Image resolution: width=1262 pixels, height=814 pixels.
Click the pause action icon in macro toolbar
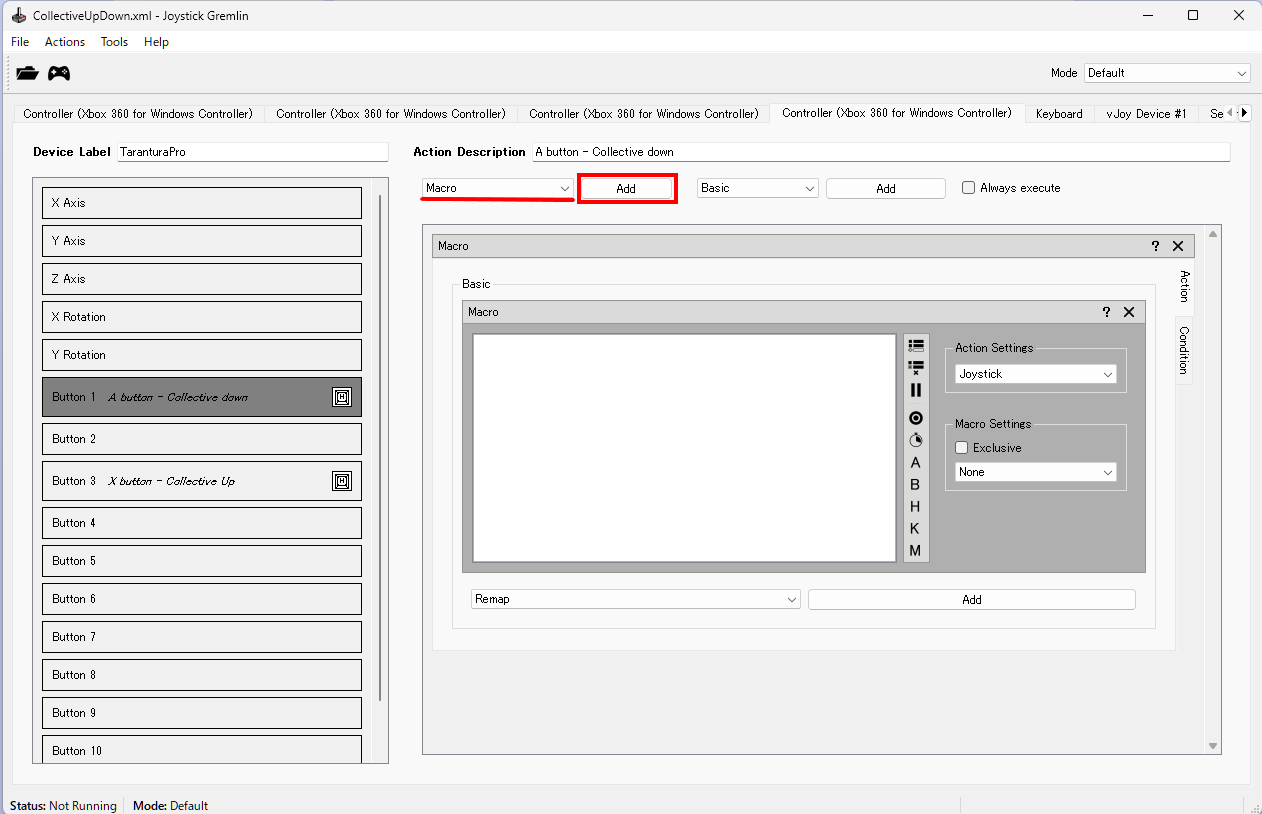coord(915,390)
